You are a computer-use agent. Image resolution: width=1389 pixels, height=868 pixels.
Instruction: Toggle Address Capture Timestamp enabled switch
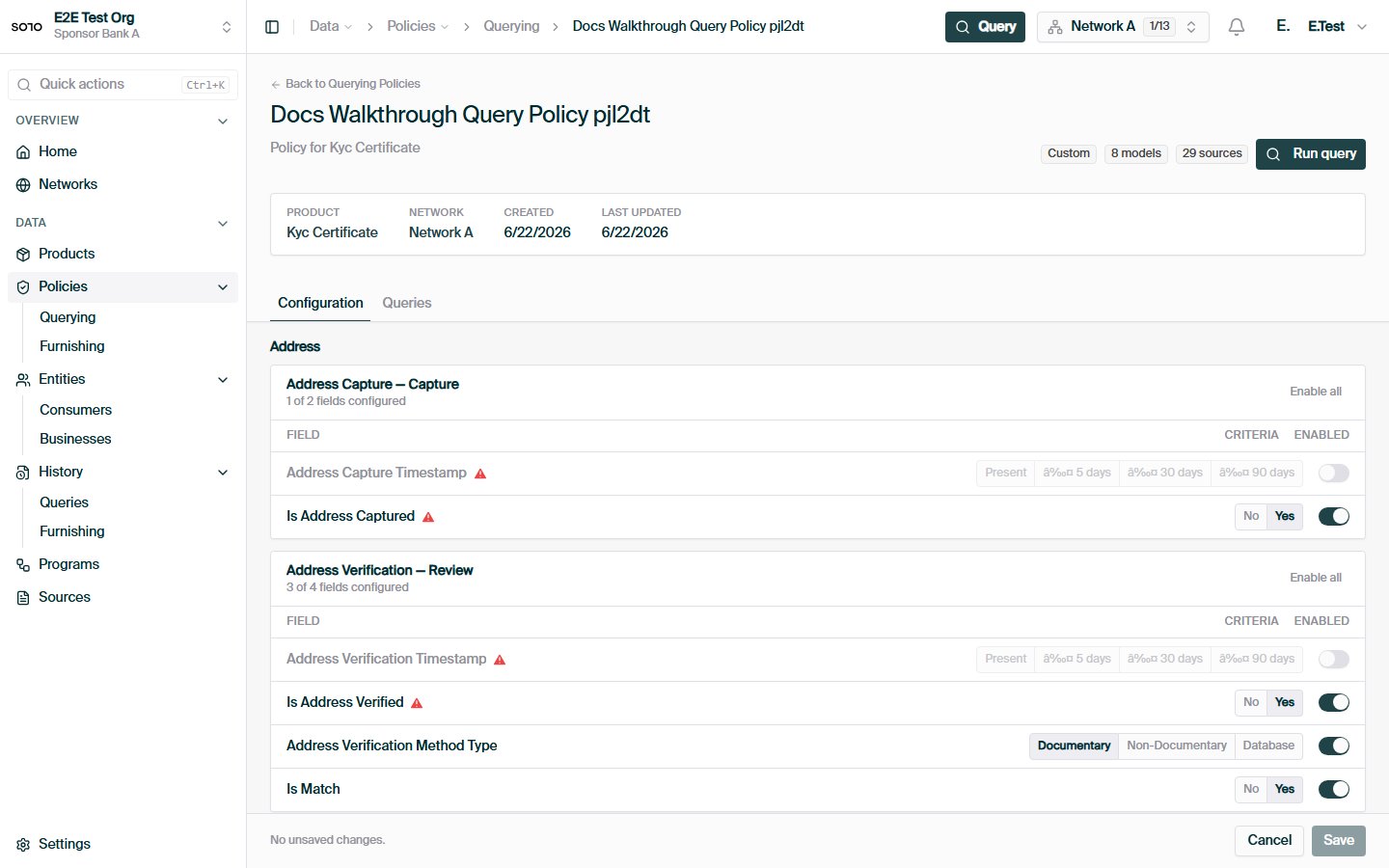point(1334,473)
